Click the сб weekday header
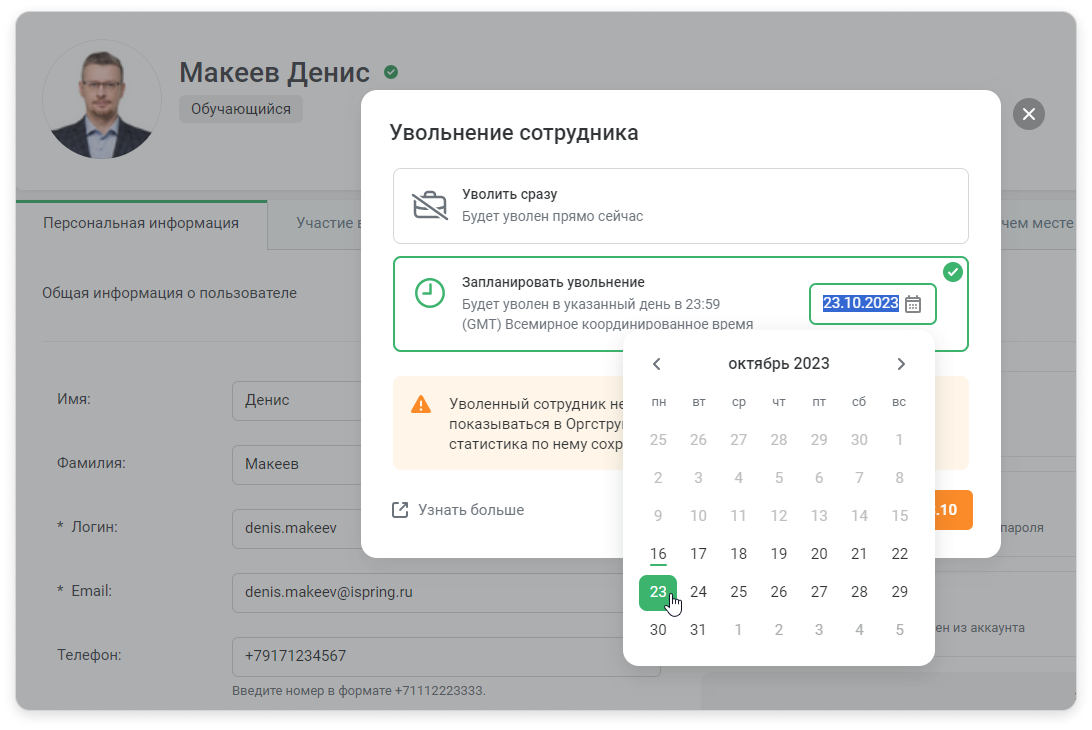 (x=859, y=402)
